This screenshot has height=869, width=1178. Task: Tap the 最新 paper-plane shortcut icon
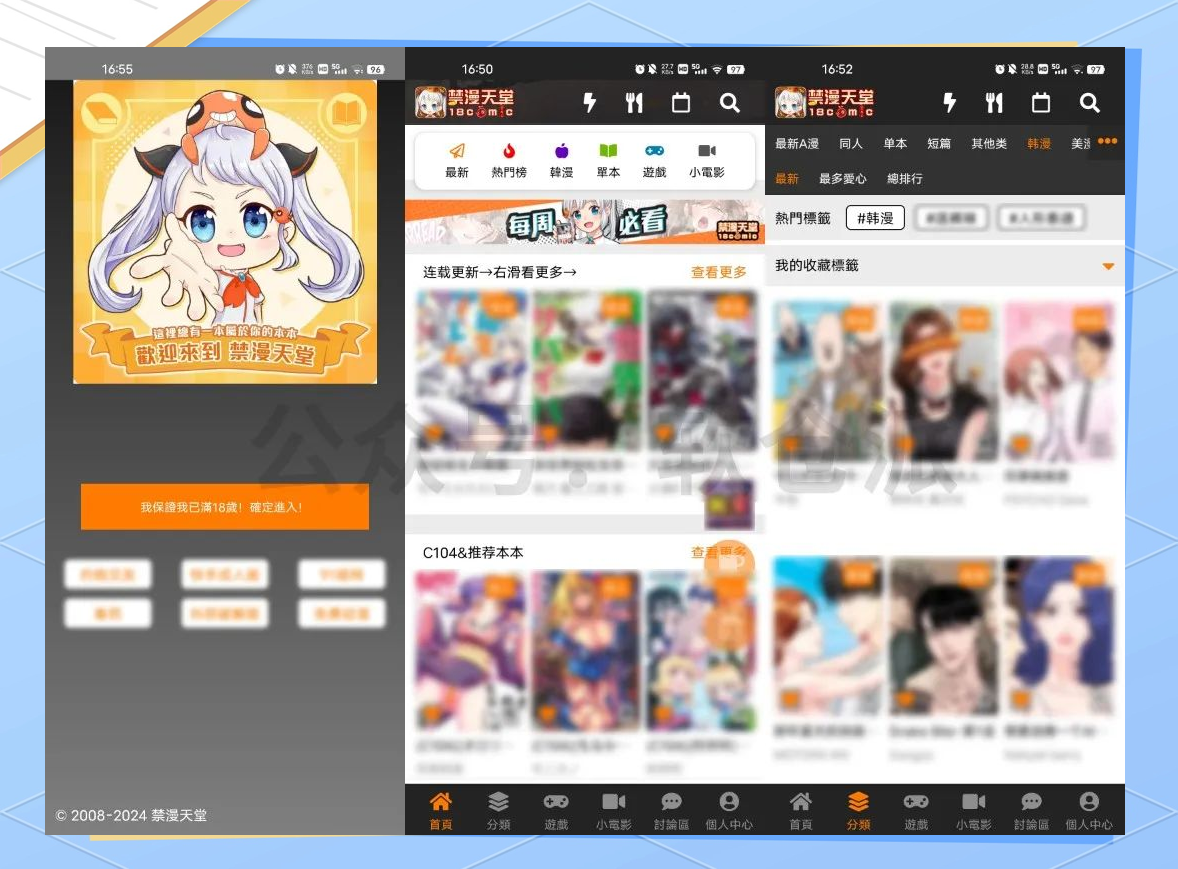[x=457, y=151]
